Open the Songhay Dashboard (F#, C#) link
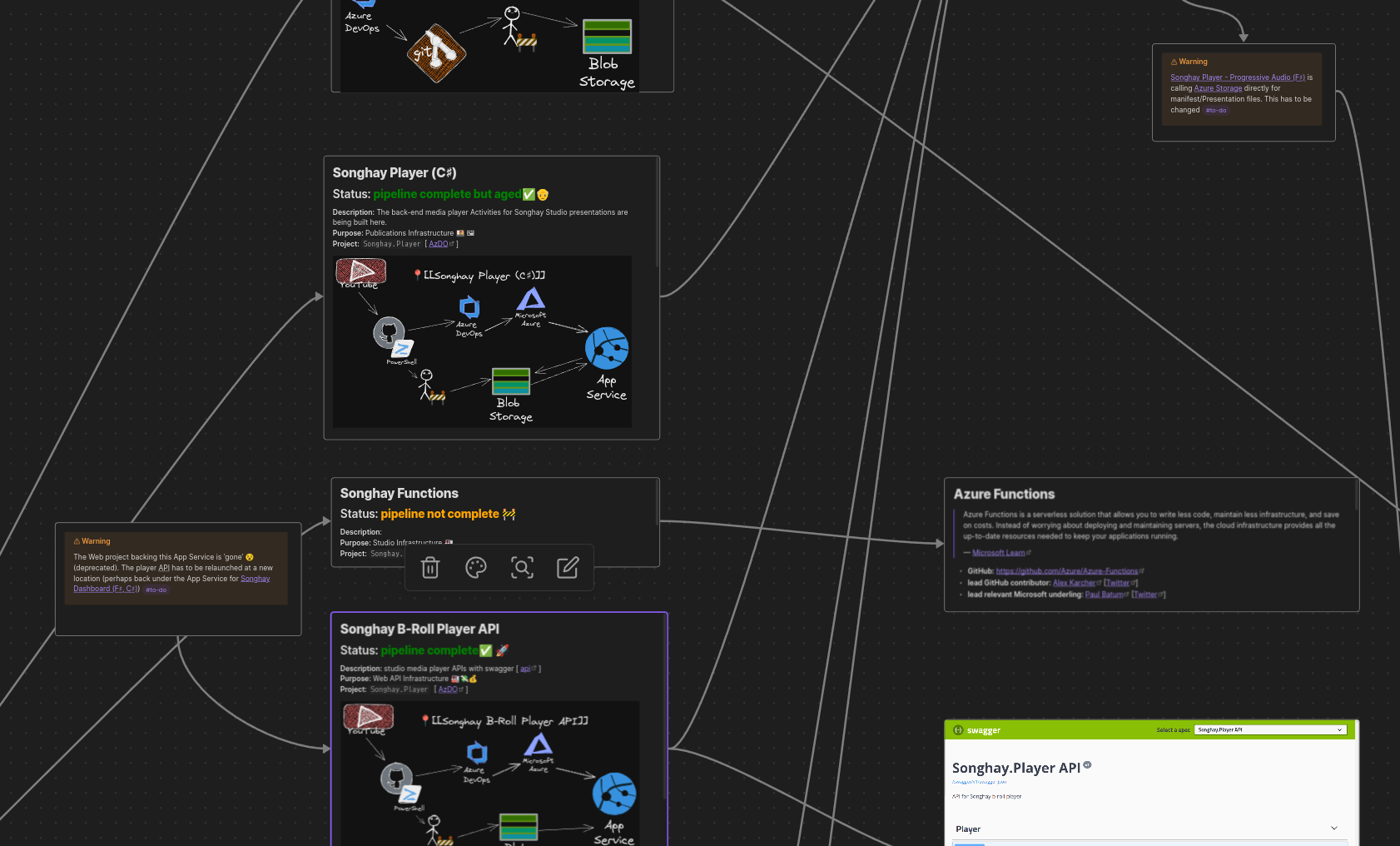Viewport: 1400px width, 846px height. [171, 584]
